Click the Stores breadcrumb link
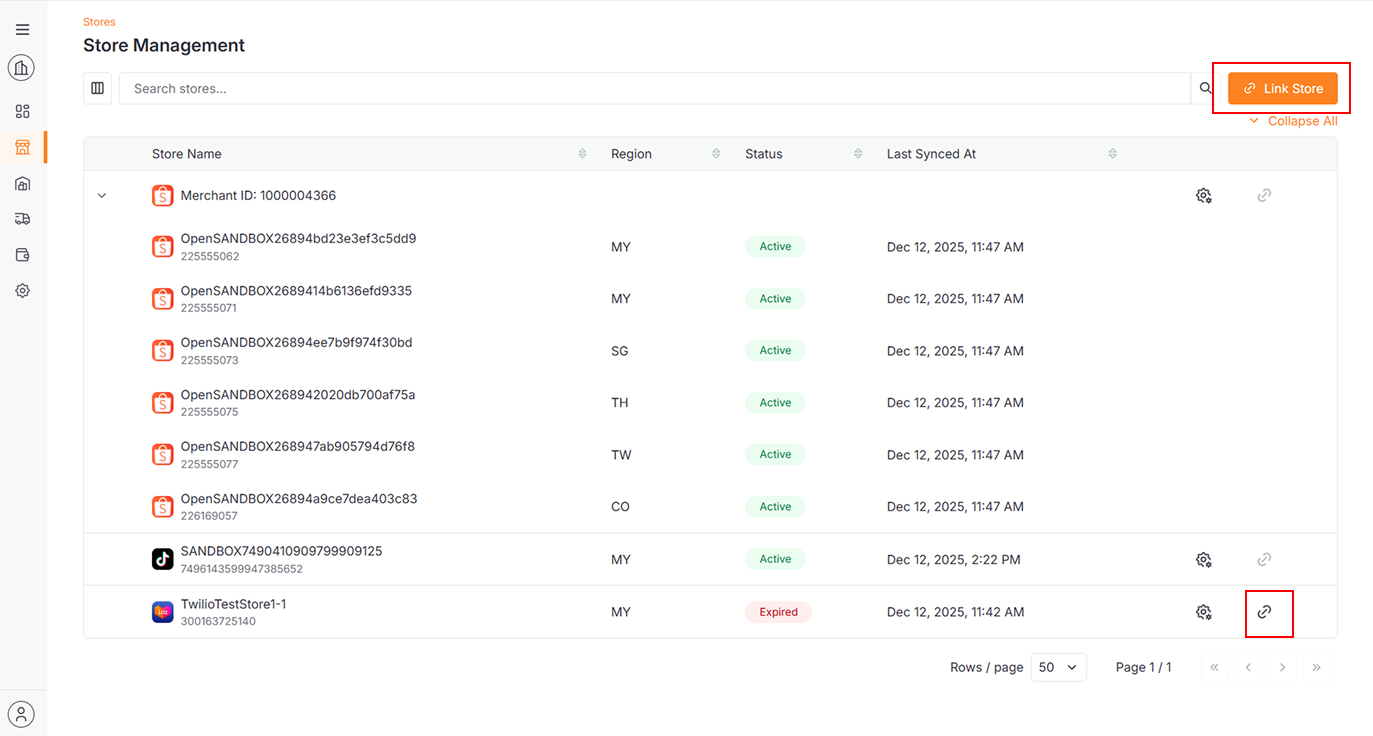Screen dimensions: 1373x736 coord(99,22)
